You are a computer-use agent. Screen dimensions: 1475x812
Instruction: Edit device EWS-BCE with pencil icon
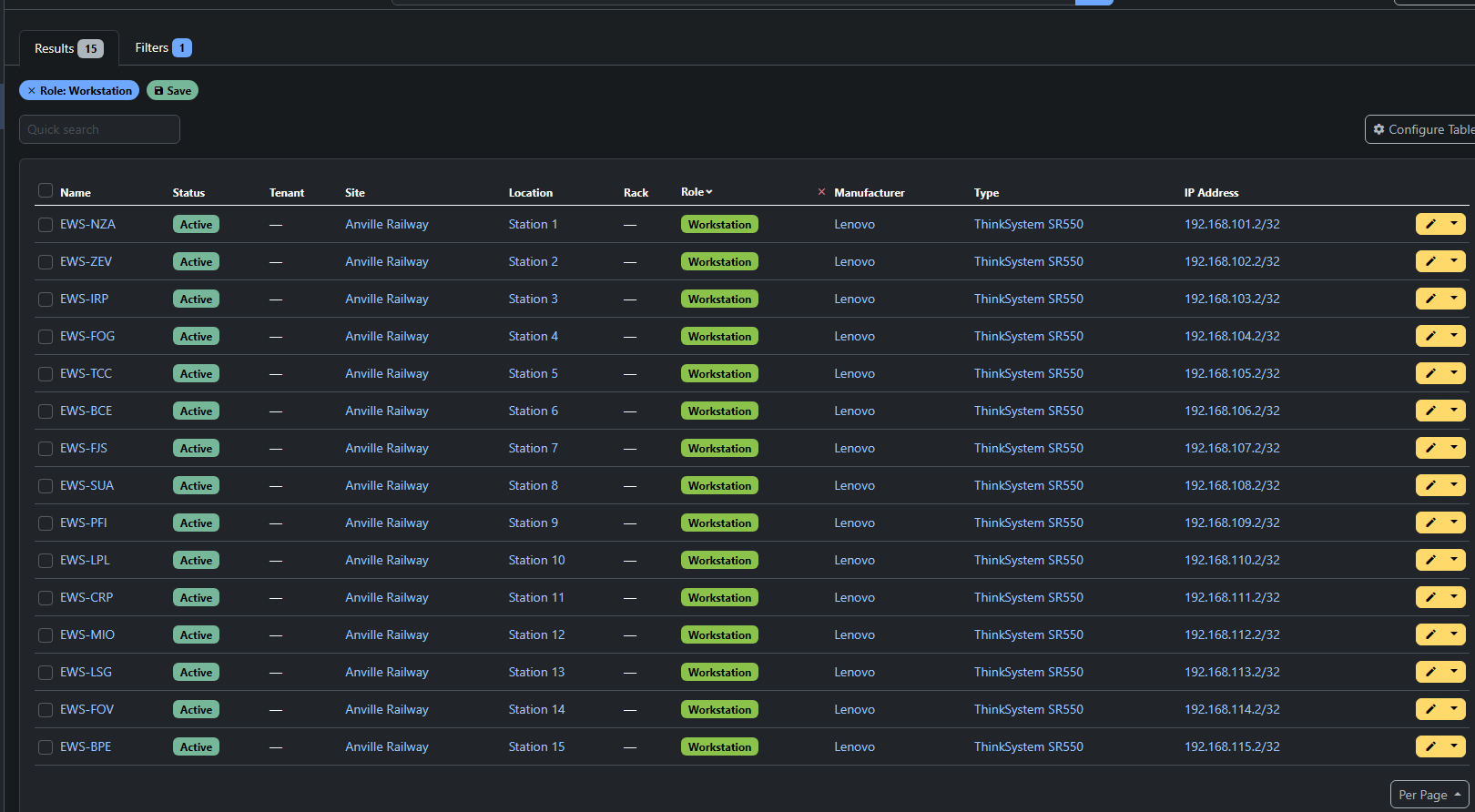tap(1430, 411)
